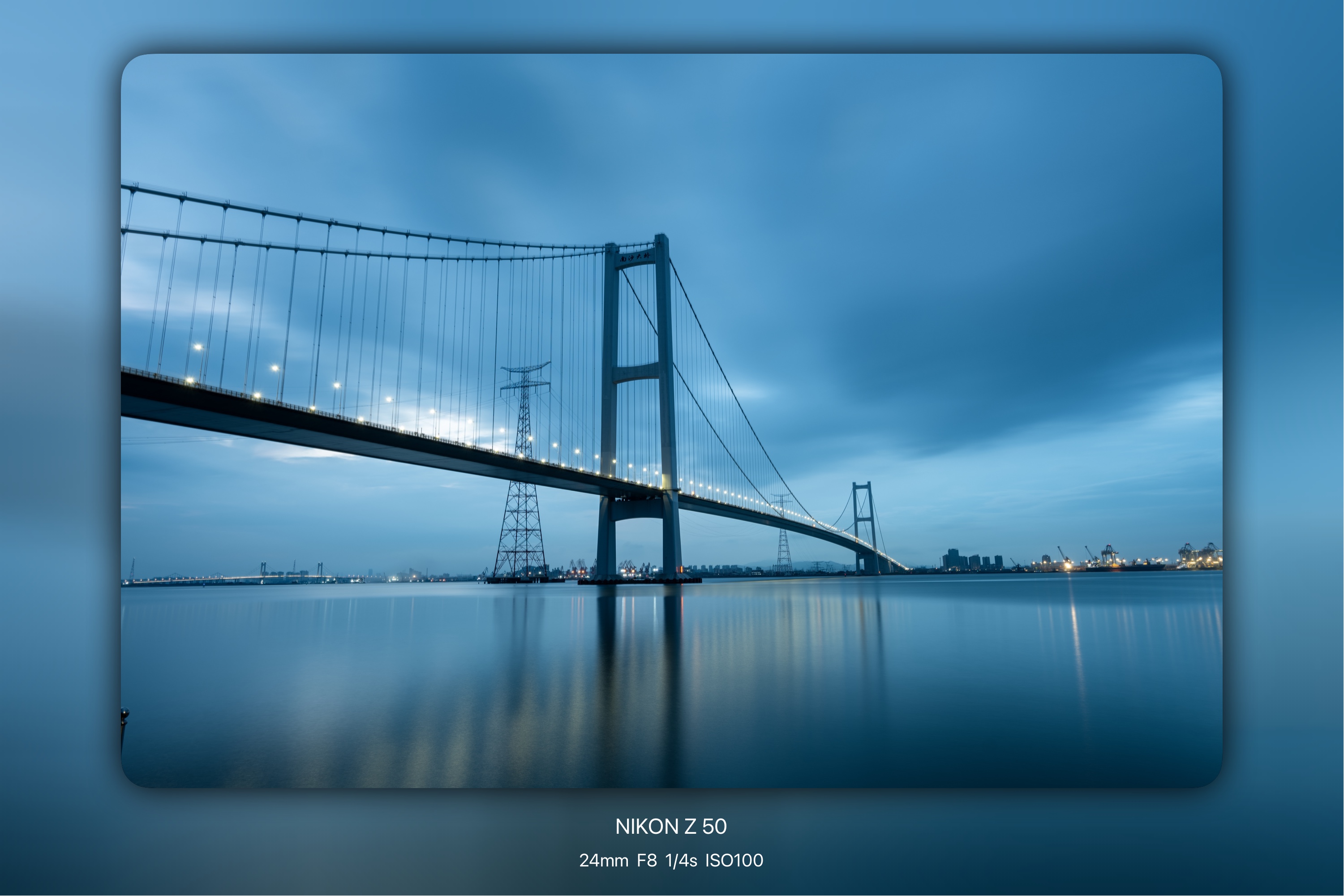Click the 'NIKON Z 50' camera name
Viewport: 1344px width, 896px height.
pyautogui.click(x=671, y=826)
